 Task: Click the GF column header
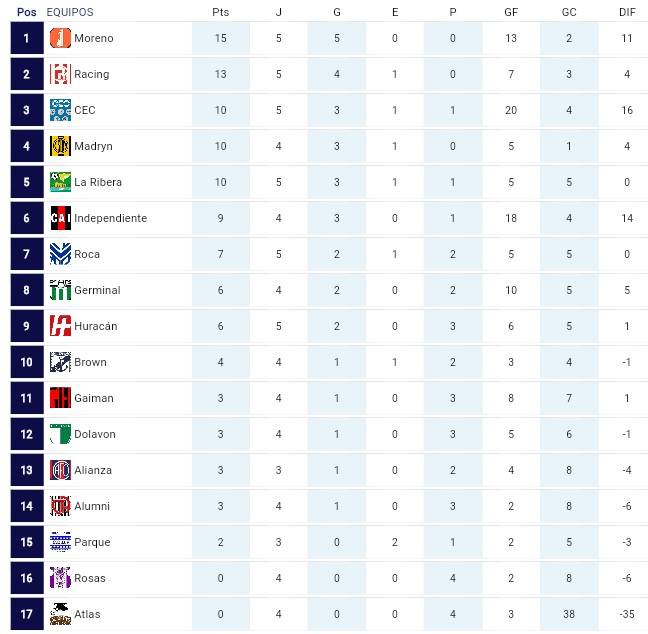(x=511, y=12)
